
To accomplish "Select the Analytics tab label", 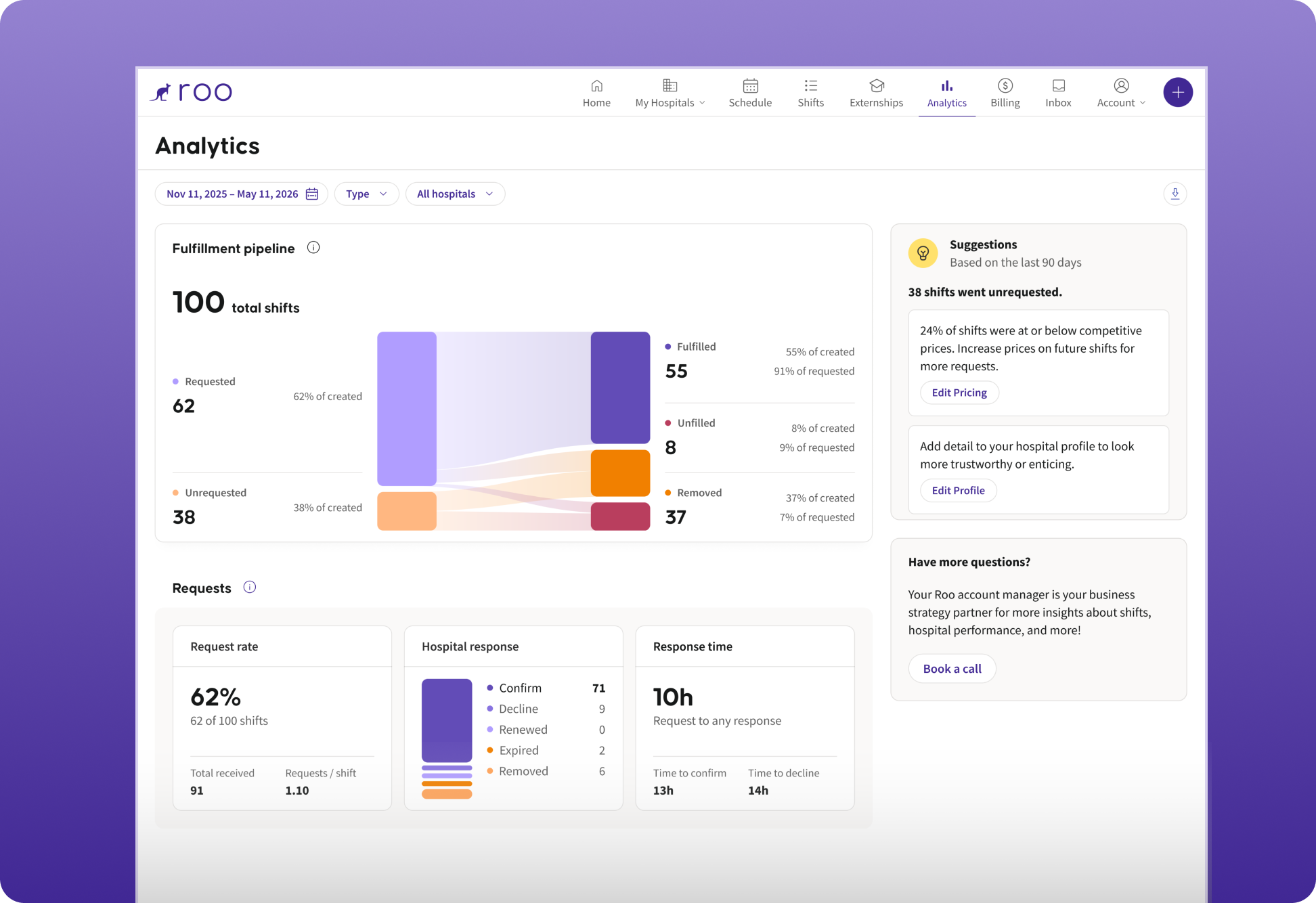I will click(x=946, y=103).
